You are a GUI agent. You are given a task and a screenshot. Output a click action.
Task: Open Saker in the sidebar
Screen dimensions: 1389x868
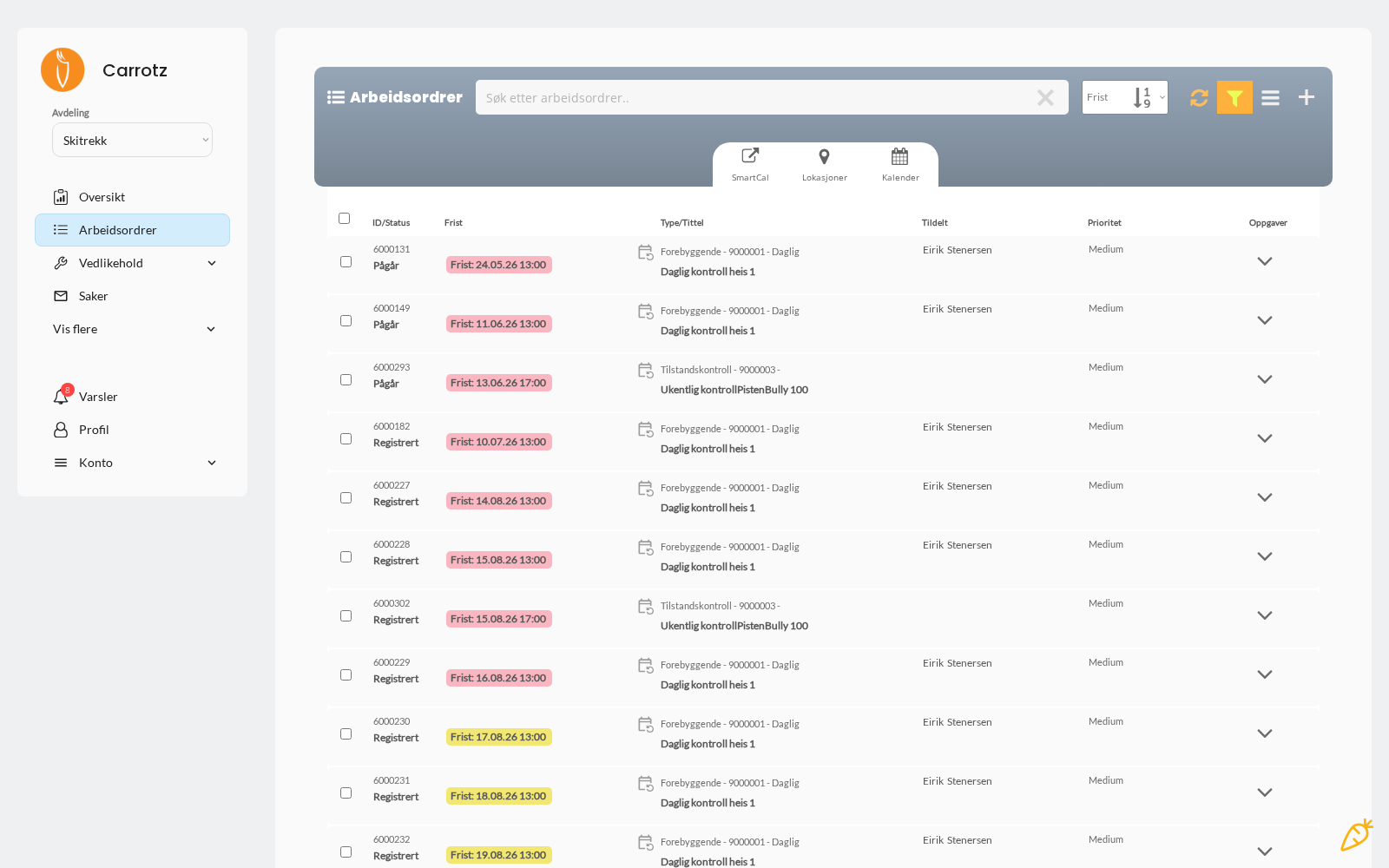132,296
